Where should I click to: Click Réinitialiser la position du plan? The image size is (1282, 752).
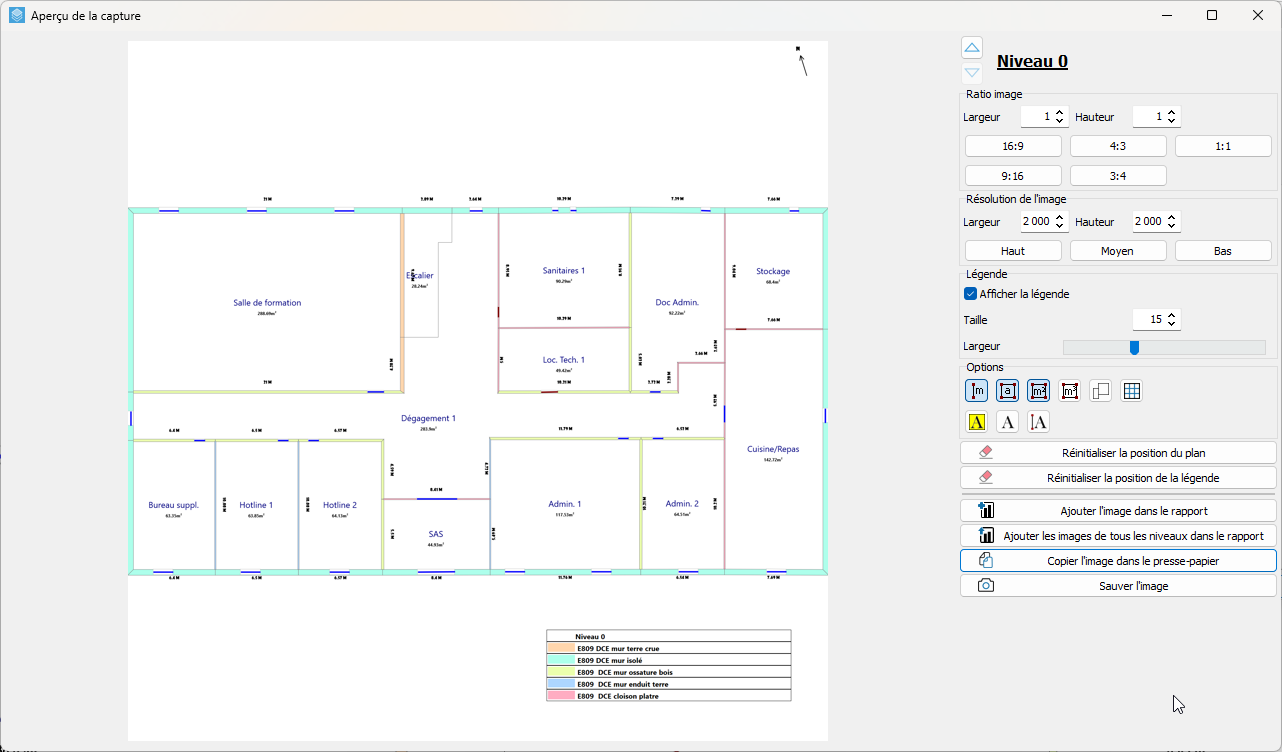point(1118,453)
